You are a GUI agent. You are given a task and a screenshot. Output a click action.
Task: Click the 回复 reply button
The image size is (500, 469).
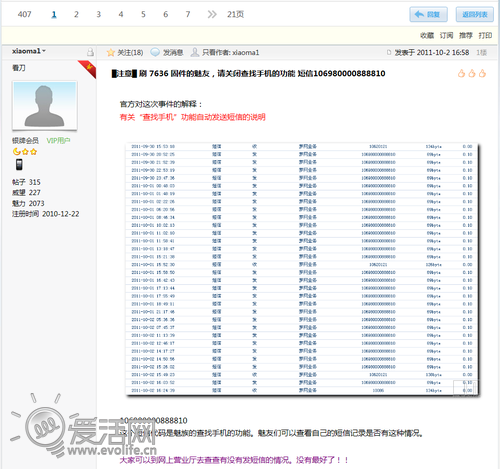[428, 14]
